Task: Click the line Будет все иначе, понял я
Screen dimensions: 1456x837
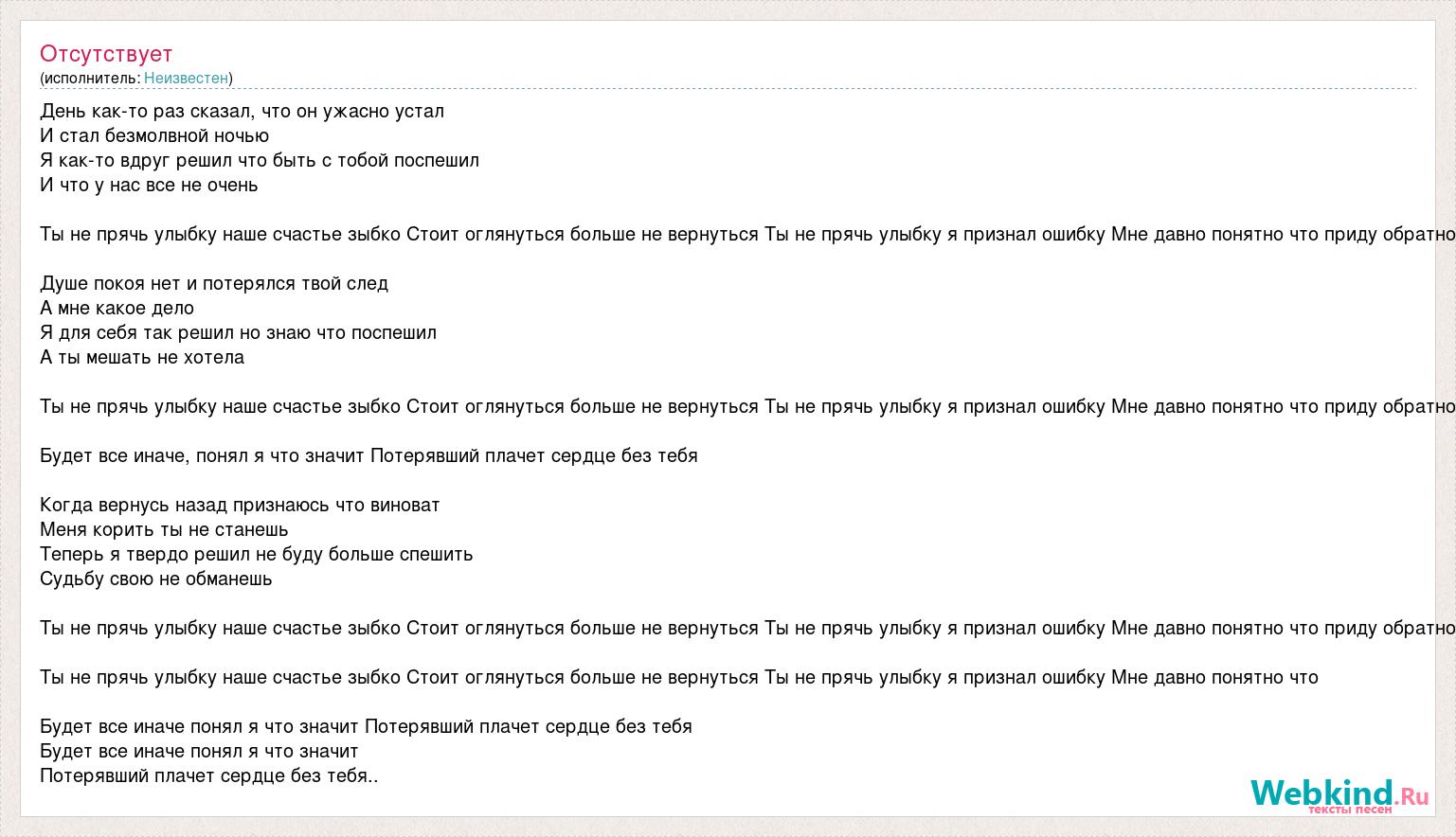Action: pos(368,455)
